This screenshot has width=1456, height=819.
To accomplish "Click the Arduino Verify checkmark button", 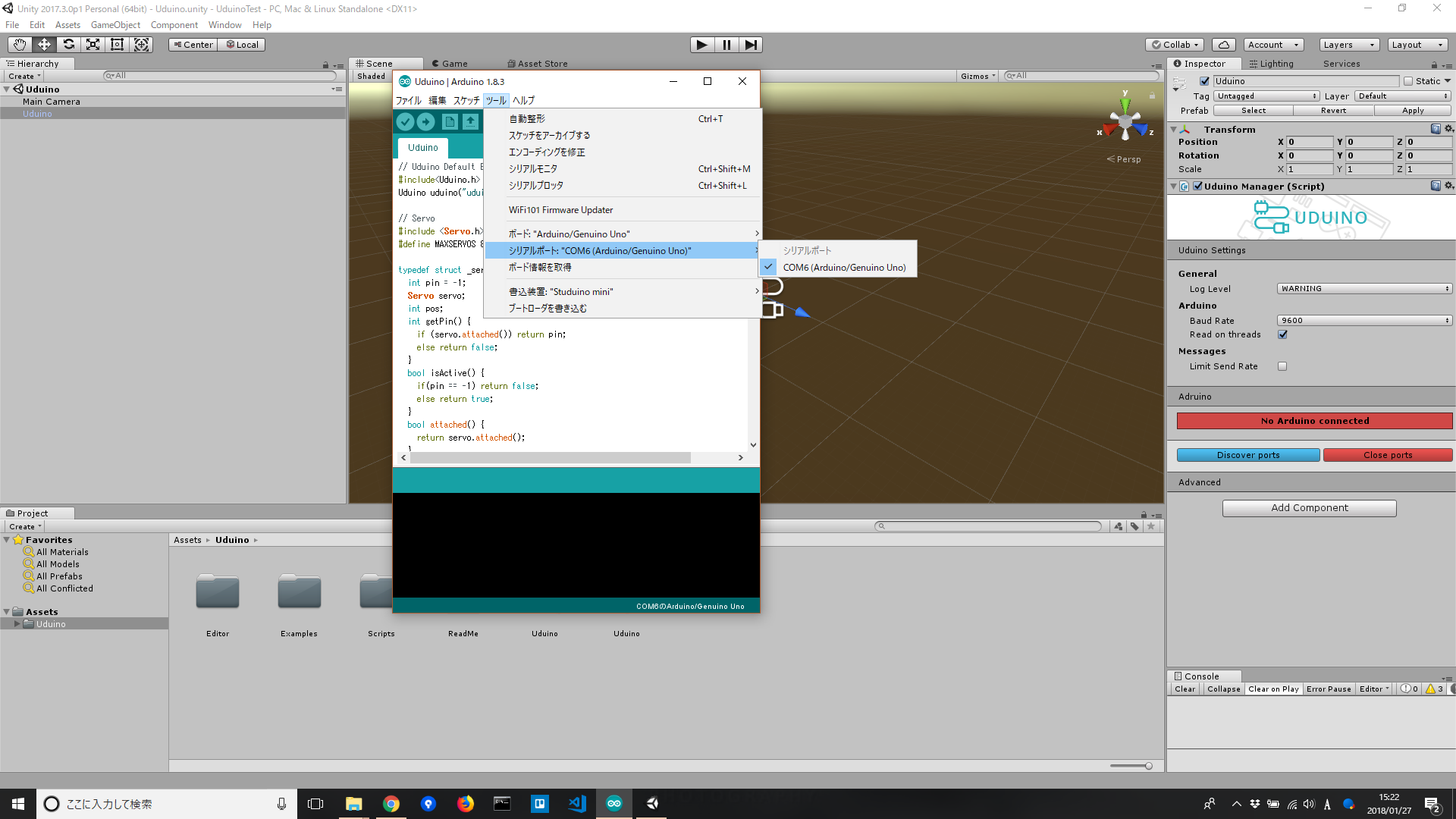I will (x=405, y=121).
